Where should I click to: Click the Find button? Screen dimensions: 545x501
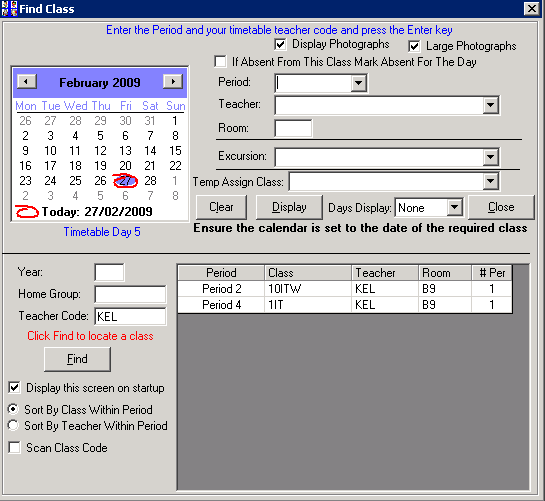pos(77,359)
